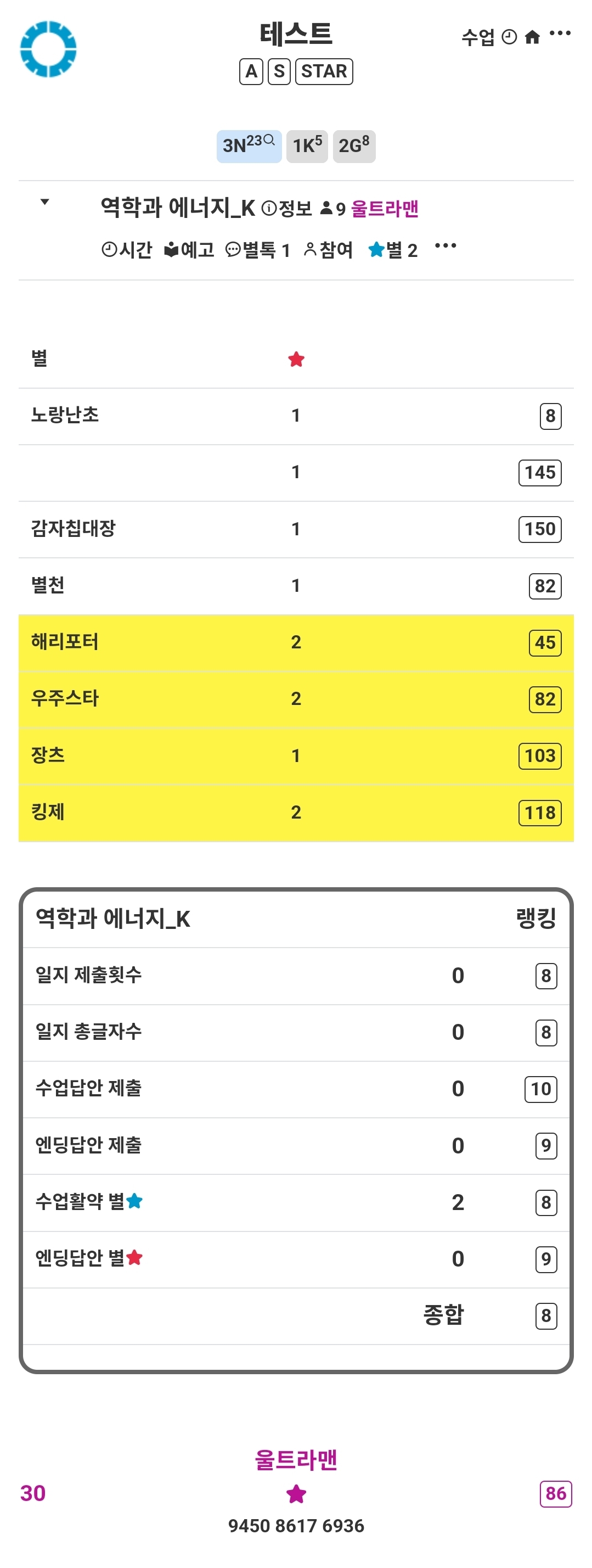Toggle the STAR mode button

coord(324,71)
